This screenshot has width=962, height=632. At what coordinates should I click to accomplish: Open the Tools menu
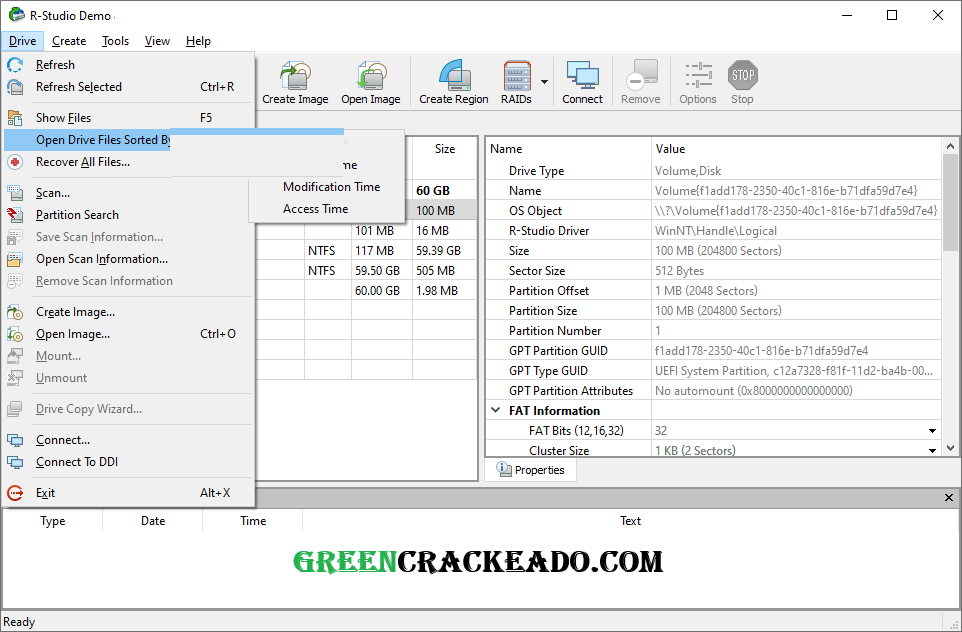click(115, 41)
